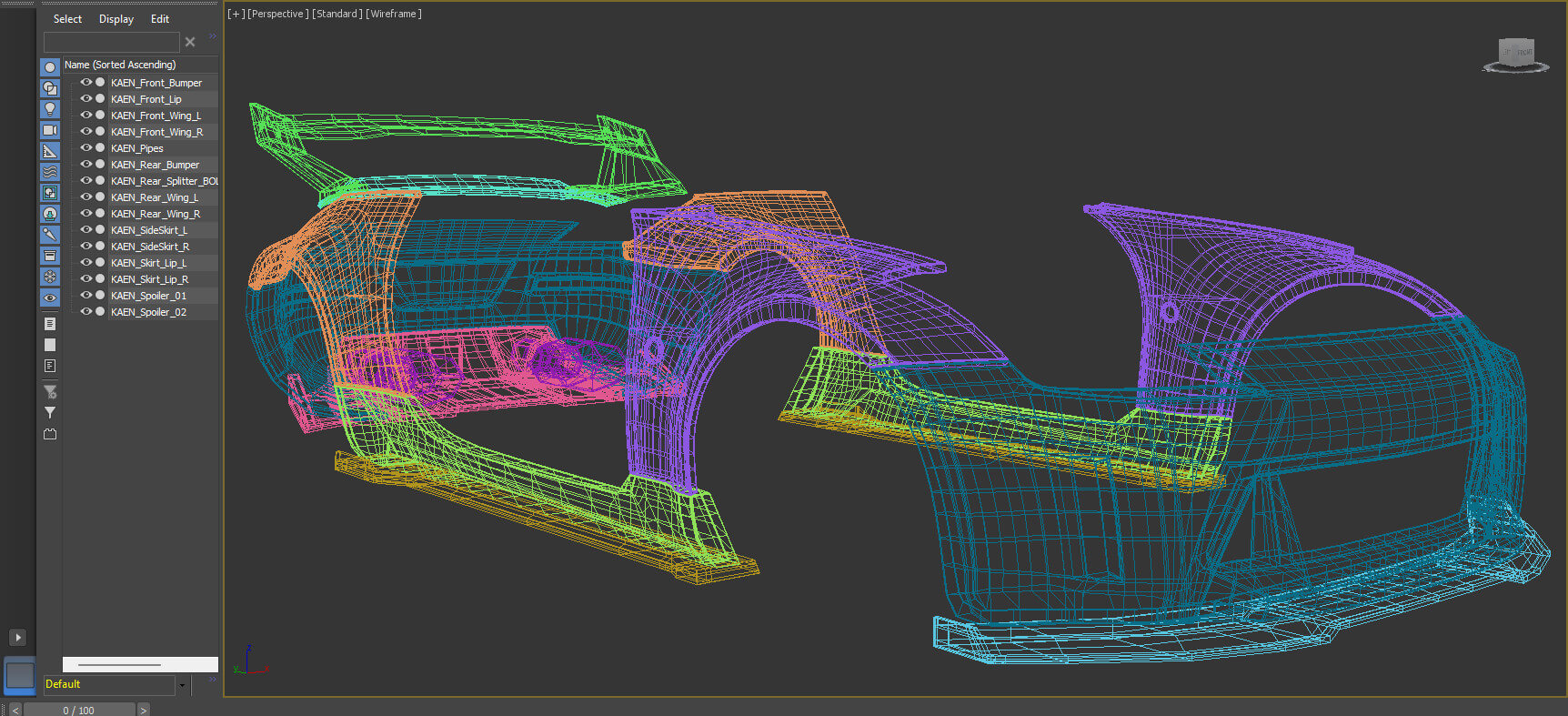
Task: Toggle visibility of KAEN_Pipes
Action: point(86,148)
